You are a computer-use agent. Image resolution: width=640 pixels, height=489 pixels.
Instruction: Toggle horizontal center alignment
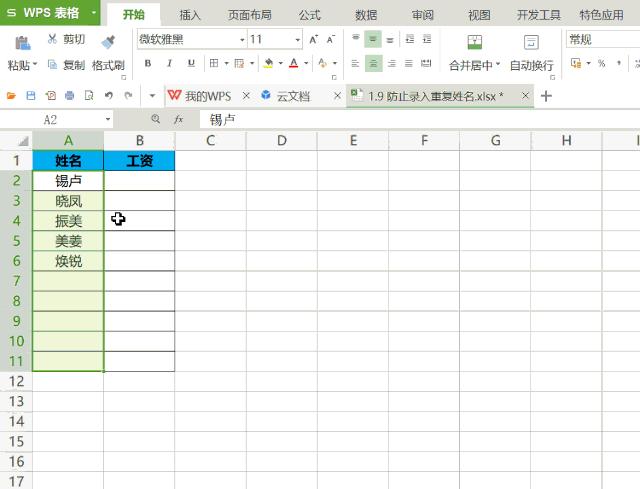[x=373, y=63]
